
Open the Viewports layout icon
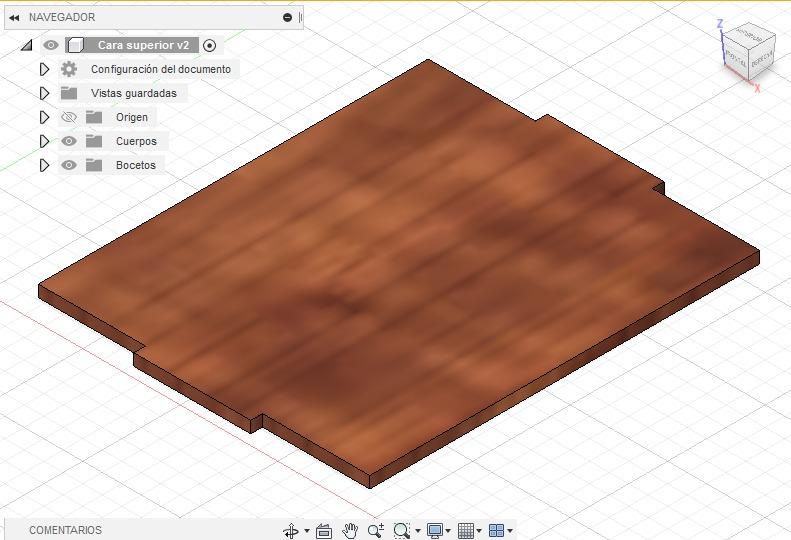pyautogui.click(x=497, y=530)
